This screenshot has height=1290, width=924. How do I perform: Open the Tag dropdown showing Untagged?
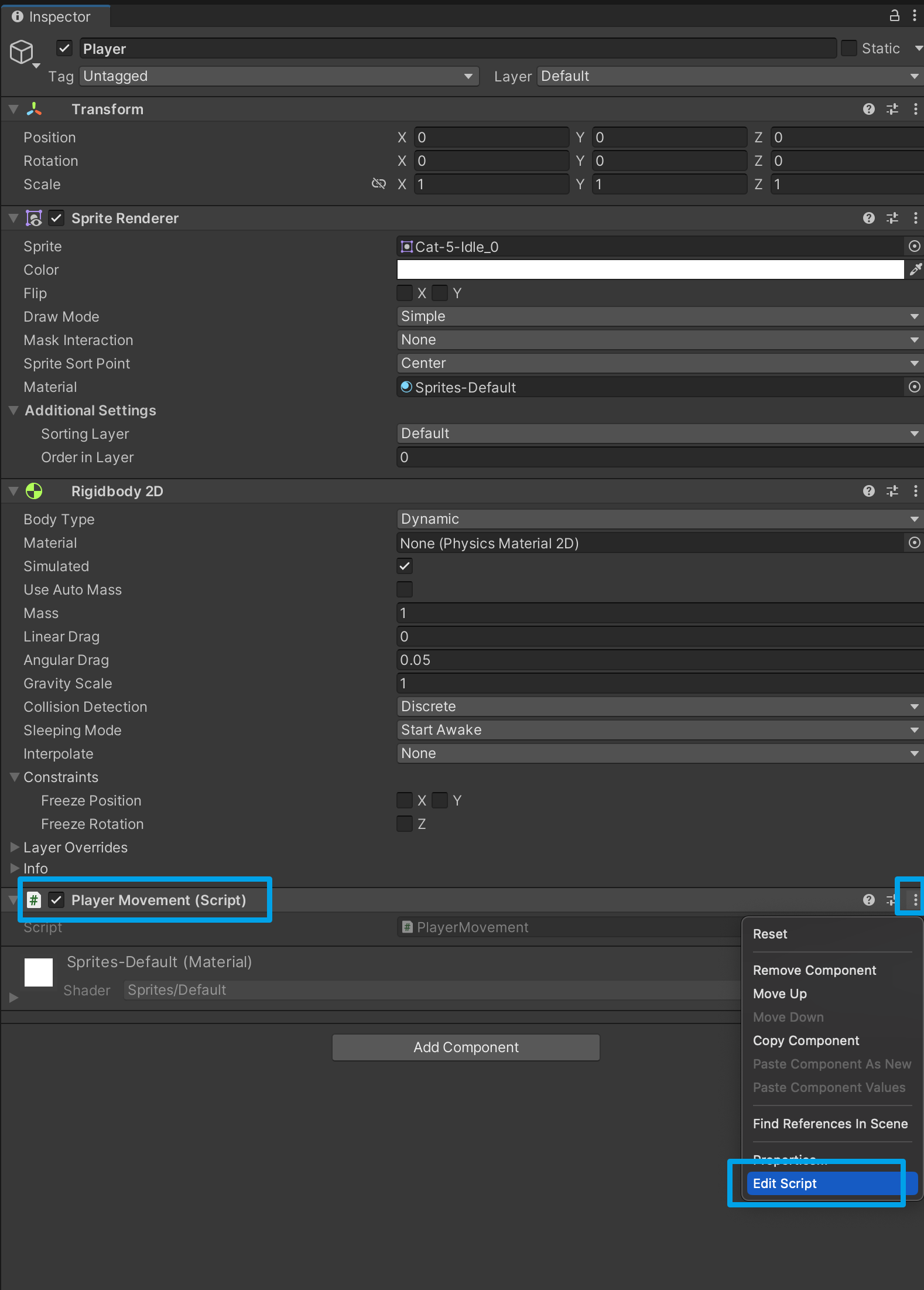tap(279, 76)
